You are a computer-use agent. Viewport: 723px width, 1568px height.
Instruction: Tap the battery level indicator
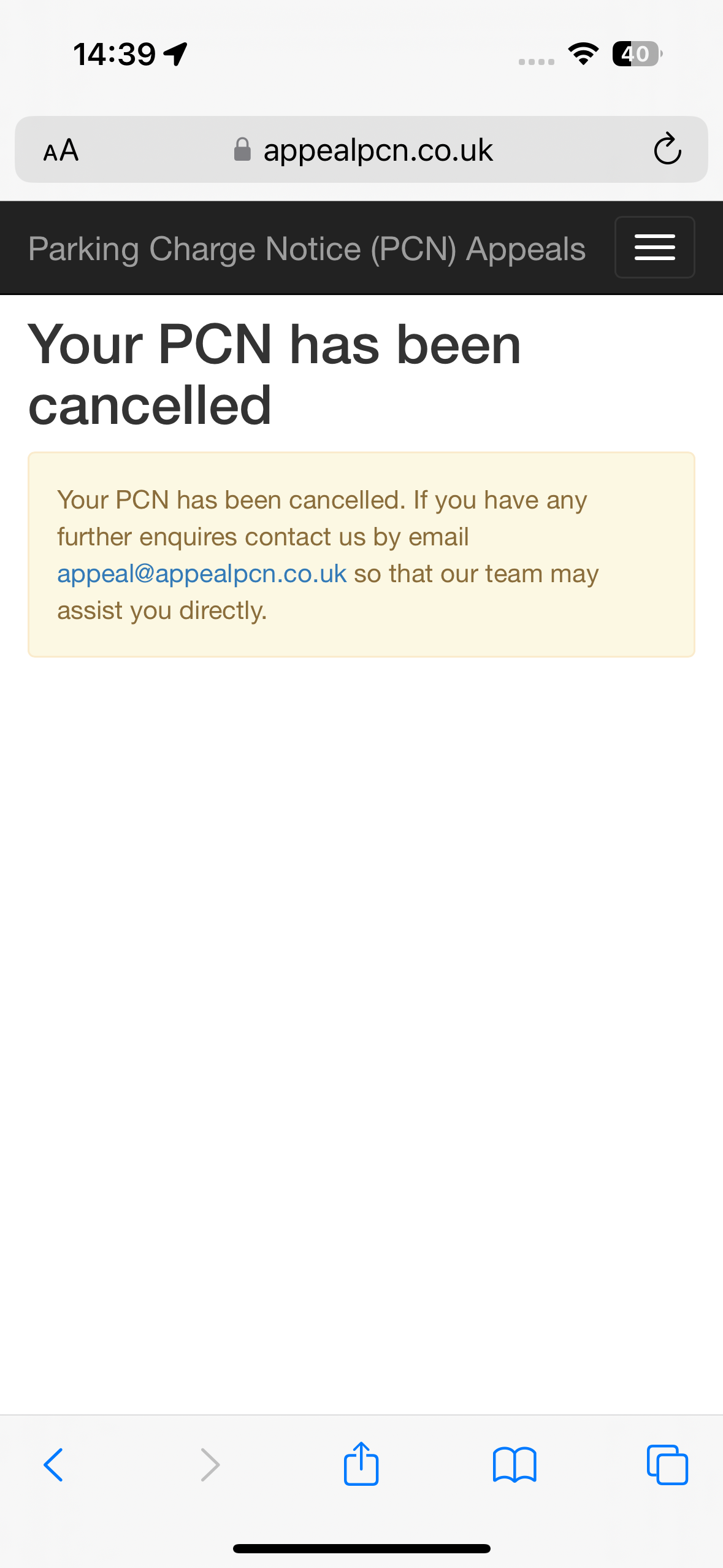(637, 54)
